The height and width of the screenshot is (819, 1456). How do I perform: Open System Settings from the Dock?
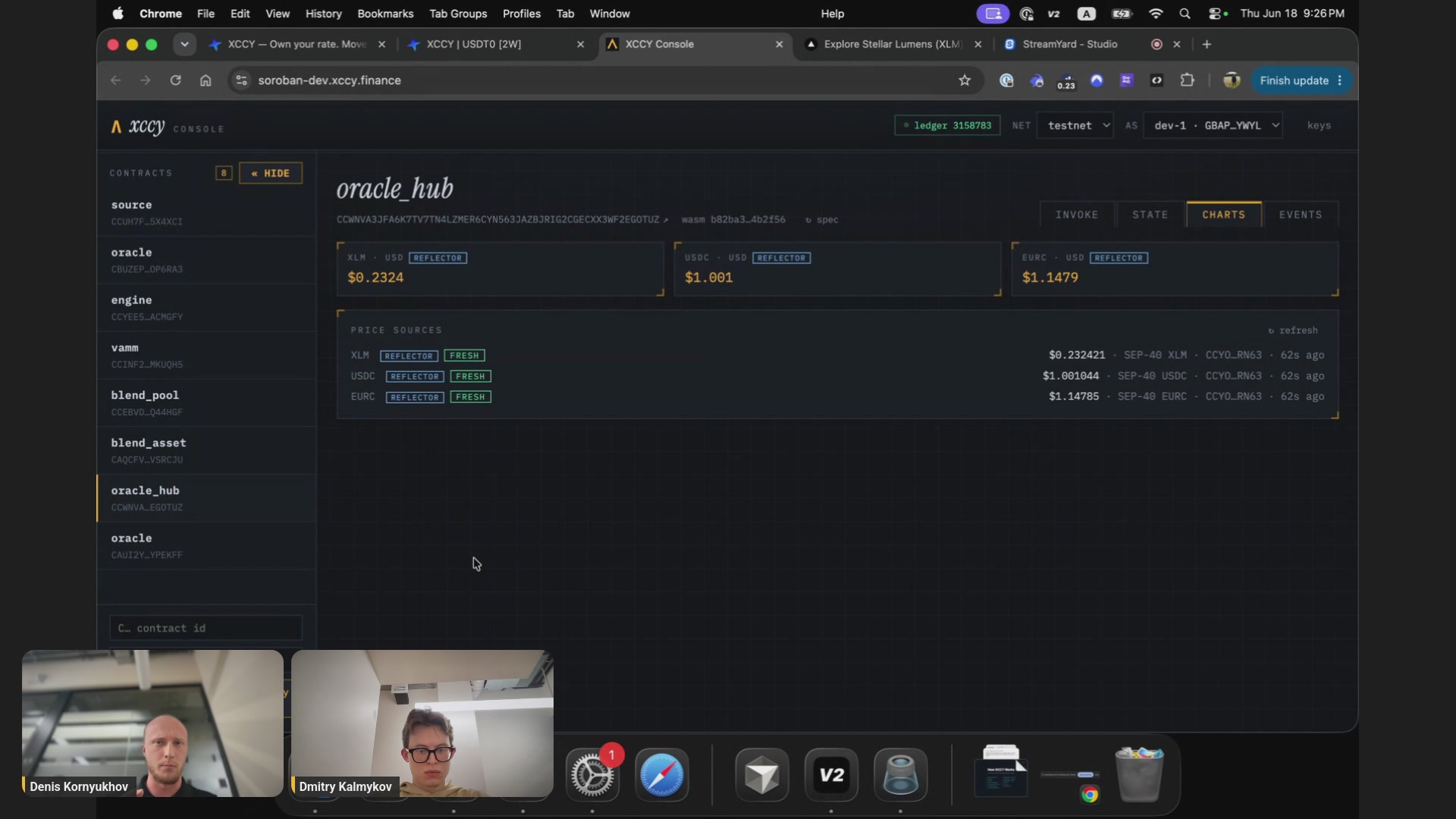[592, 775]
